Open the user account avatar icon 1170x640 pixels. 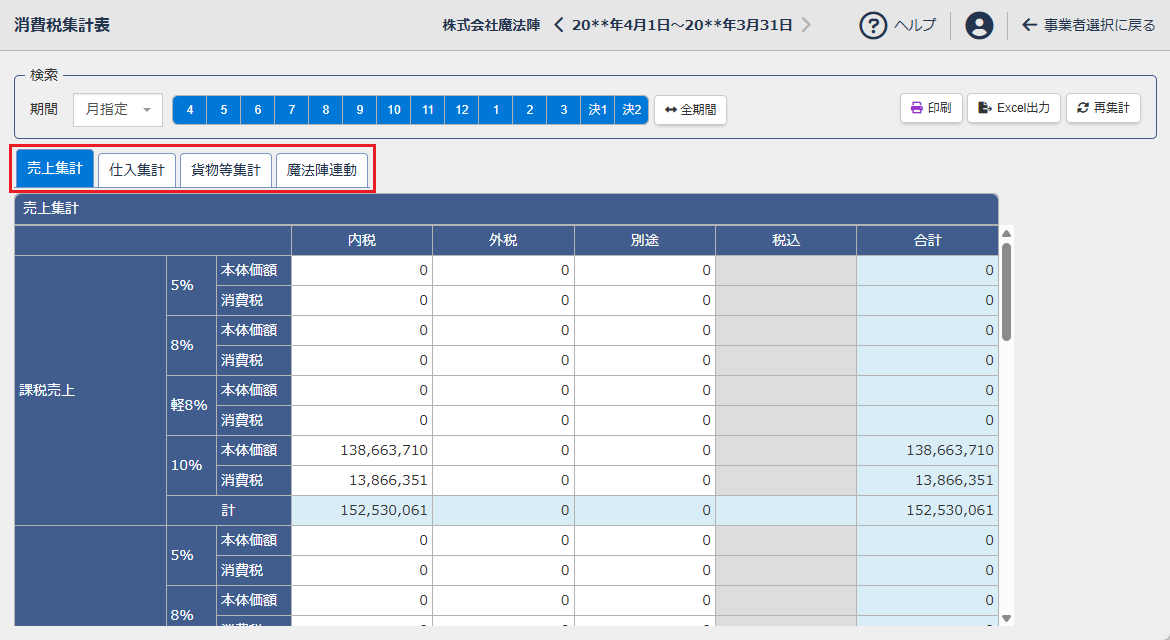(979, 25)
